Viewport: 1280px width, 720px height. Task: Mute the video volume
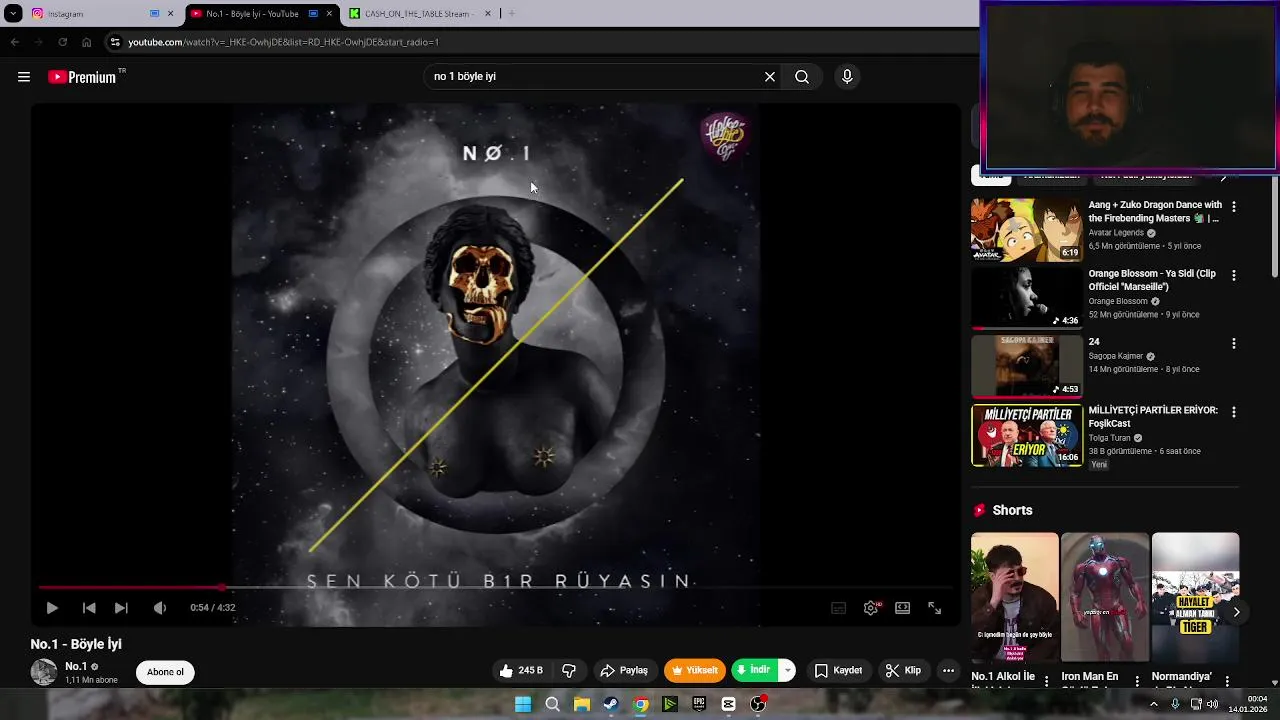pyautogui.click(x=160, y=608)
